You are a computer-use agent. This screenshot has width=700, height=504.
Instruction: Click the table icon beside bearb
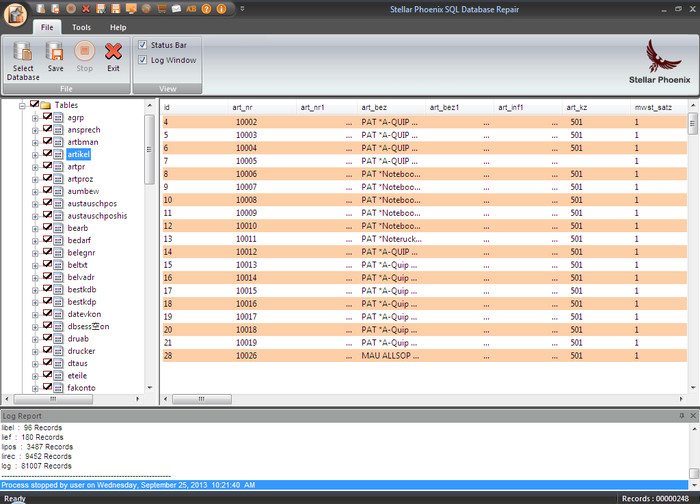[x=58, y=228]
